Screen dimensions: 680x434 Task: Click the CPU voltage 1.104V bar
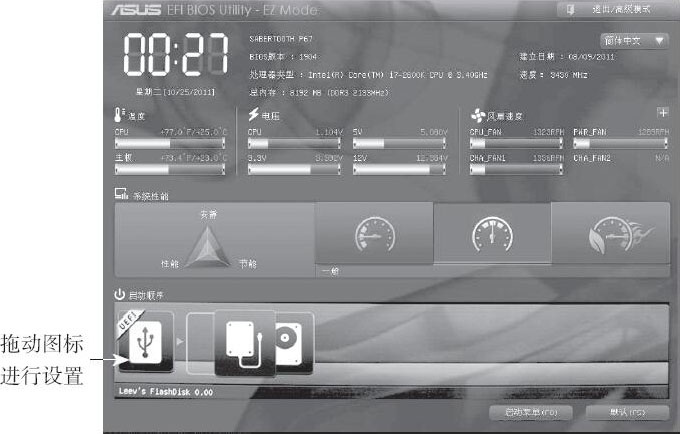tap(294, 143)
